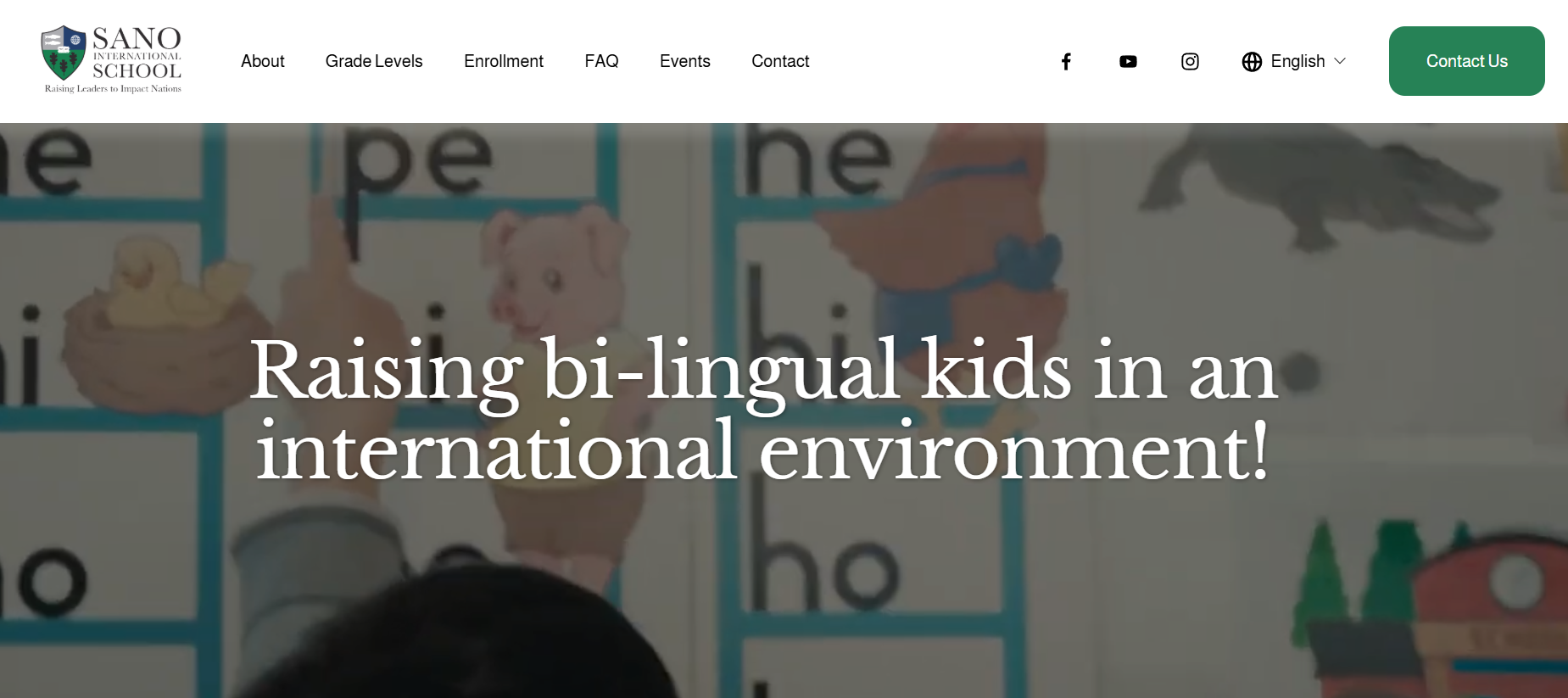Open the Instagram profile icon
1568x698 pixels.
1190,61
